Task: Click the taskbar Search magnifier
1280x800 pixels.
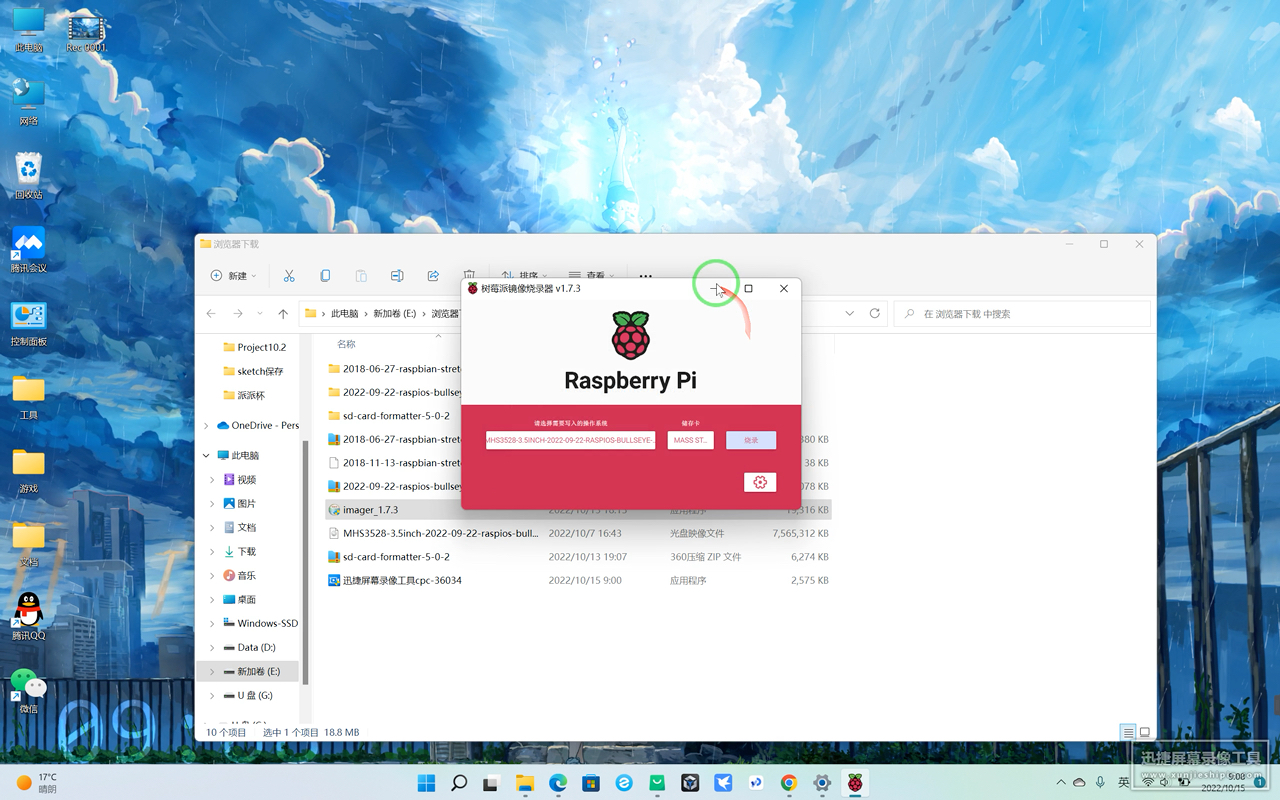Action: [459, 783]
